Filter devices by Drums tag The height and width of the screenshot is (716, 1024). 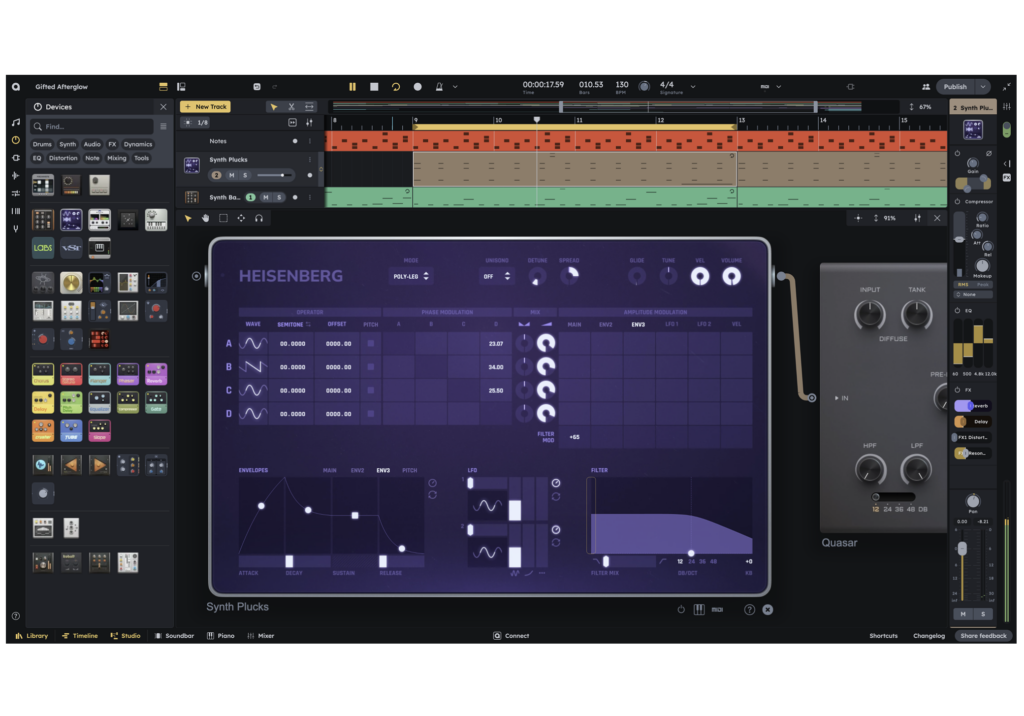[x=42, y=144]
